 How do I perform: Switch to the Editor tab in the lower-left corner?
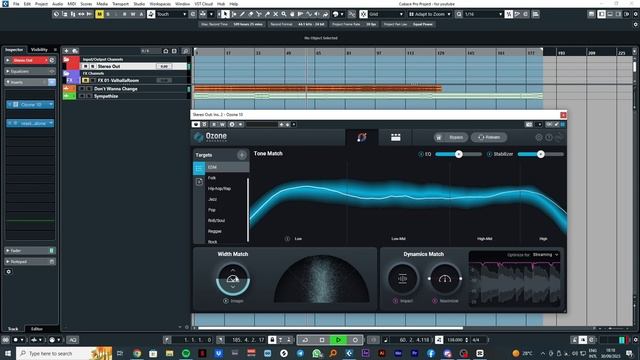coord(37,329)
